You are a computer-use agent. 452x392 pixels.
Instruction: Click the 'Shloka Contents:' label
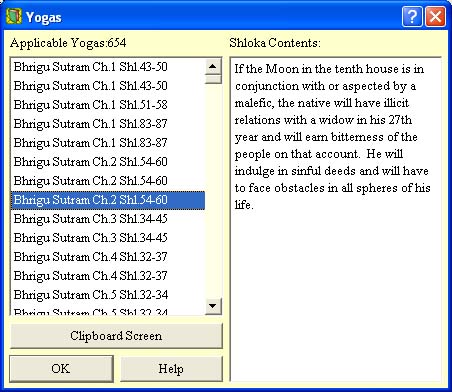pyautogui.click(x=275, y=43)
